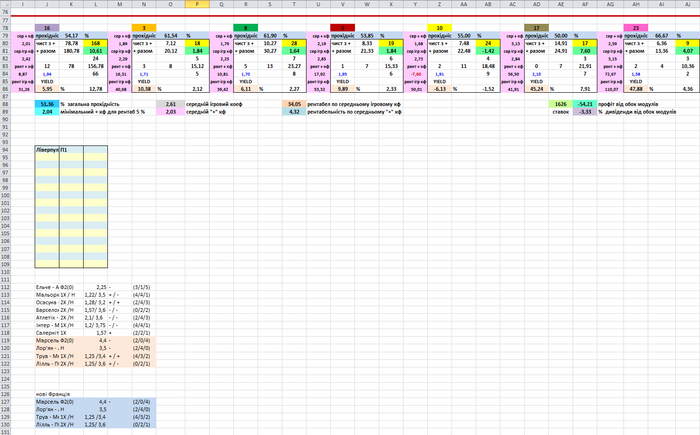Image resolution: width=700 pixels, height=435 pixels.
Task: Click the 'Ельче' cell in row 112
Action: (47, 287)
